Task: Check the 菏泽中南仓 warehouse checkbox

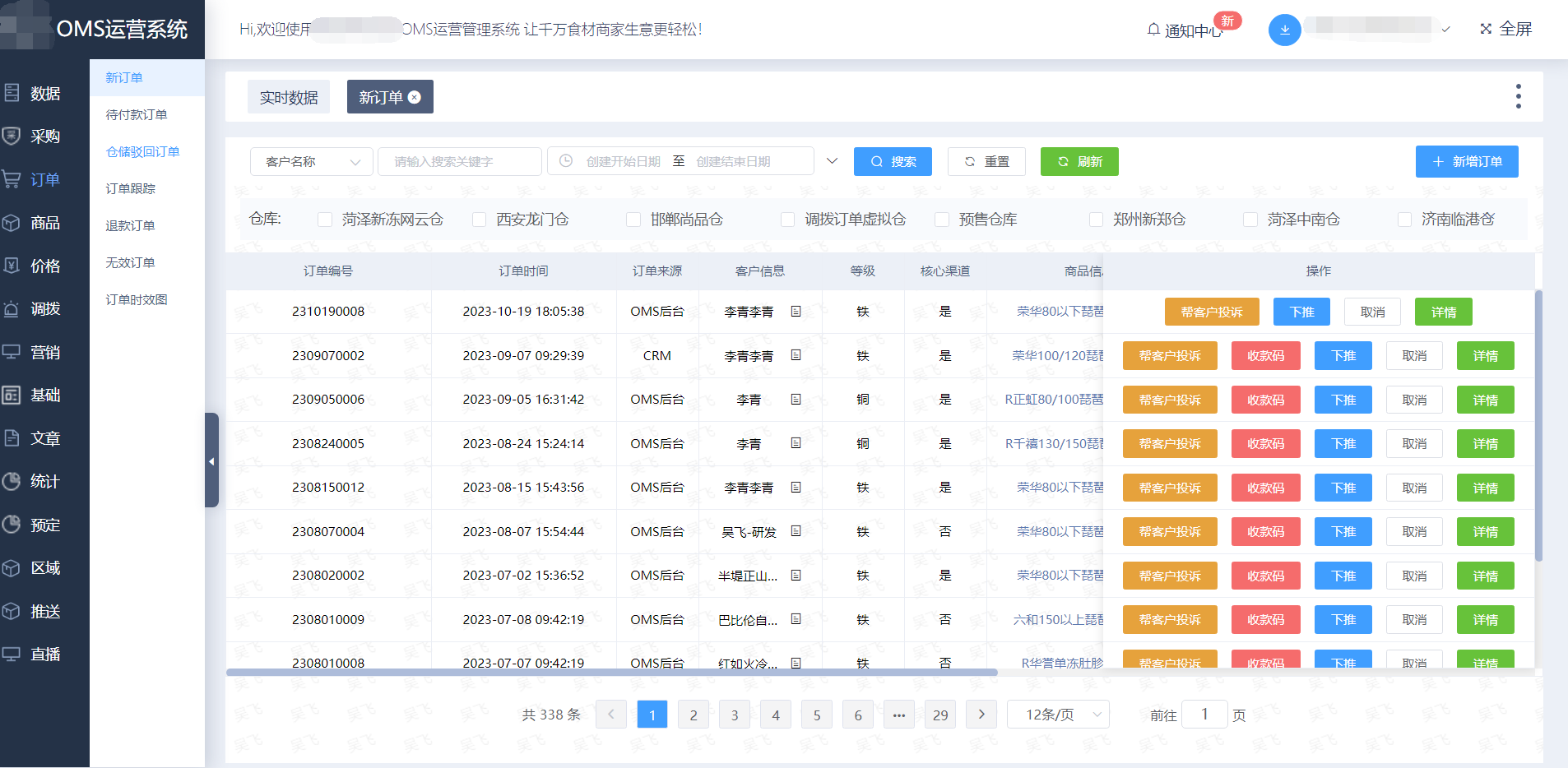Action: (1250, 220)
